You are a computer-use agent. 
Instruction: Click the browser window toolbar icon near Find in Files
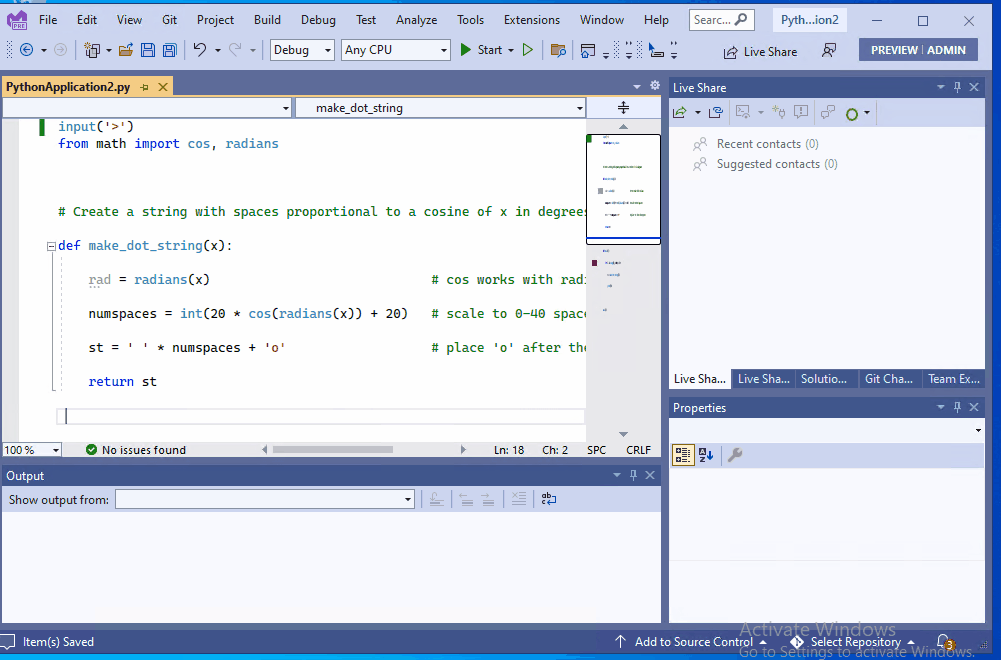point(588,50)
